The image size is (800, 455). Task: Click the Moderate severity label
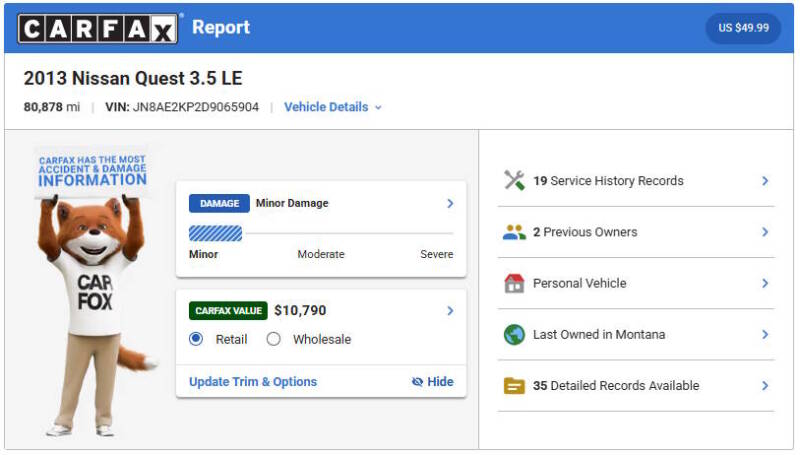321,254
